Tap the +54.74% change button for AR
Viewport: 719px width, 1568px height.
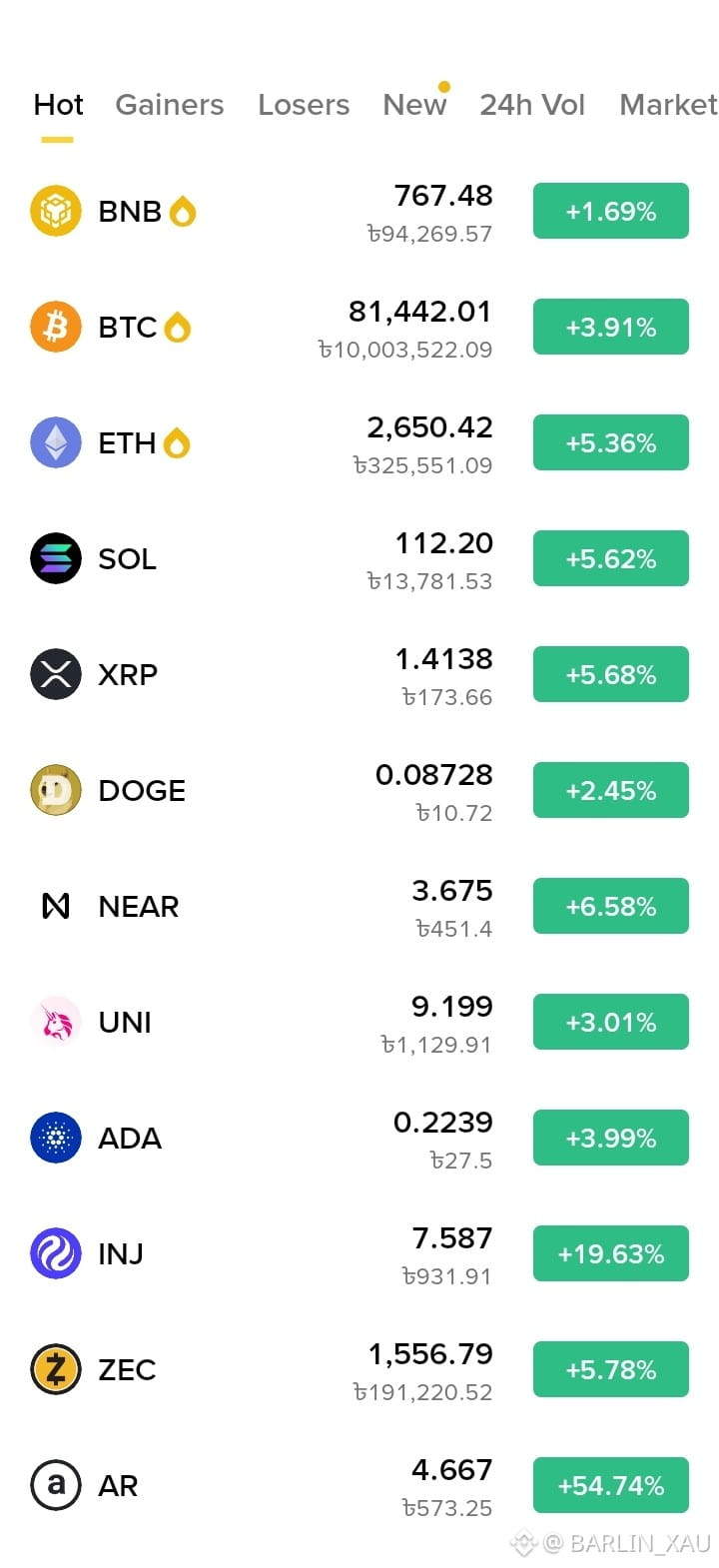tap(611, 1485)
